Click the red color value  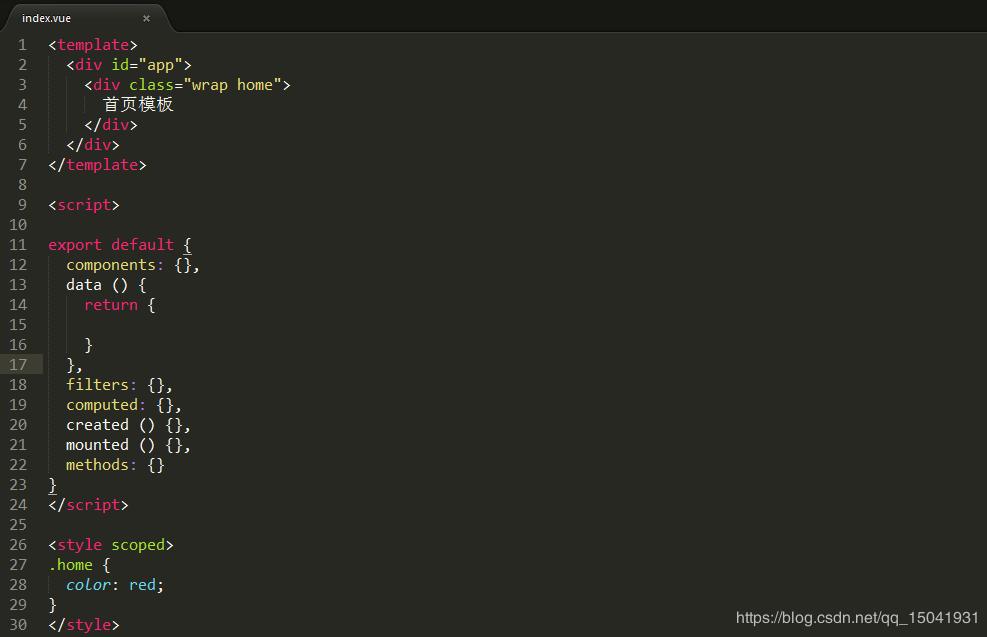tap(142, 585)
